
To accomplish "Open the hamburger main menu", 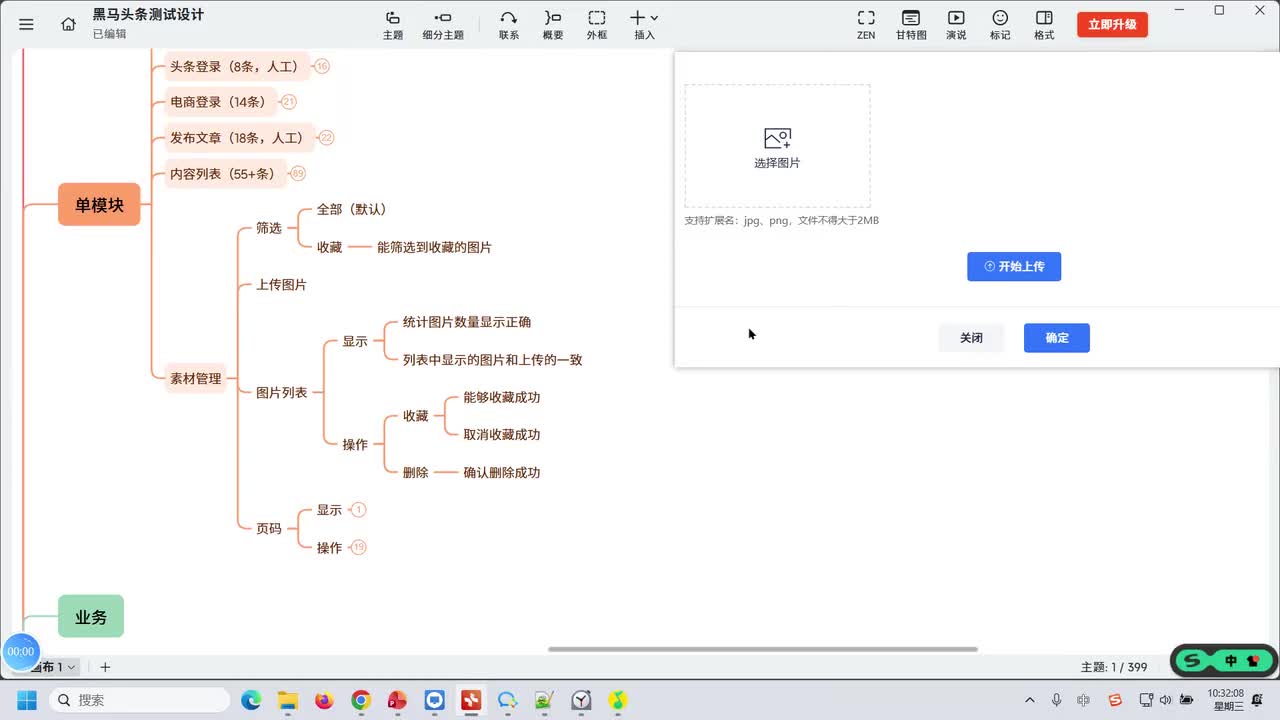I will click(x=26, y=24).
